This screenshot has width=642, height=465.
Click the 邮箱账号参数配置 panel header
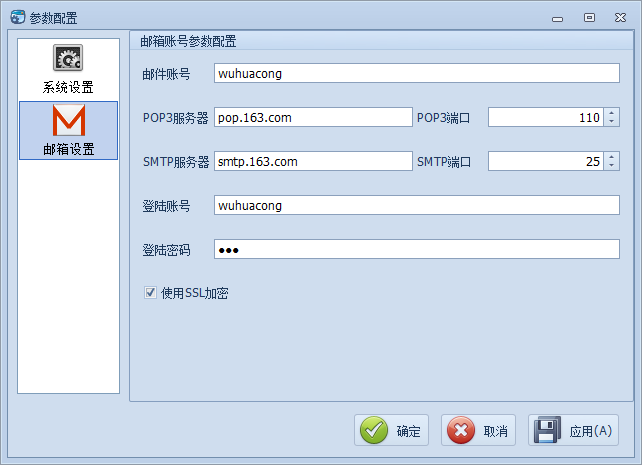coord(382,41)
